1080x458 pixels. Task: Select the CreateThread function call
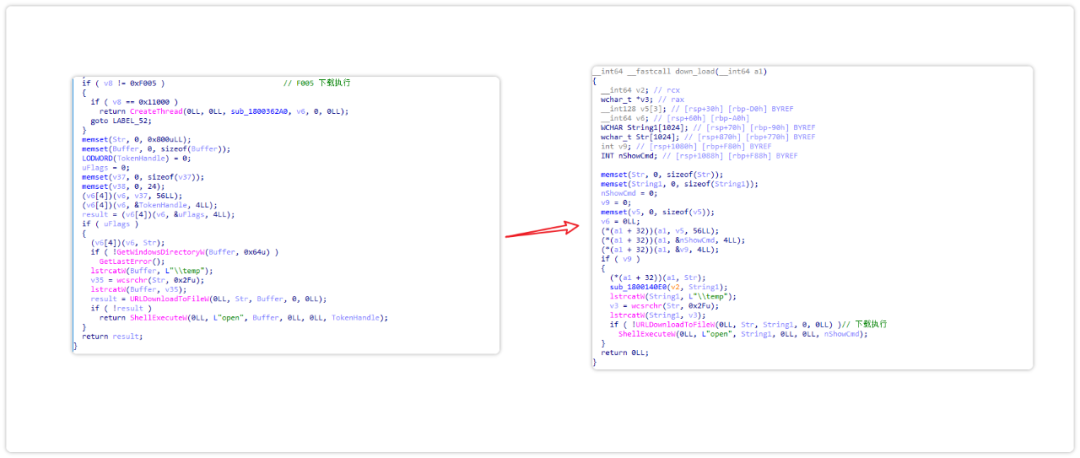(238, 112)
